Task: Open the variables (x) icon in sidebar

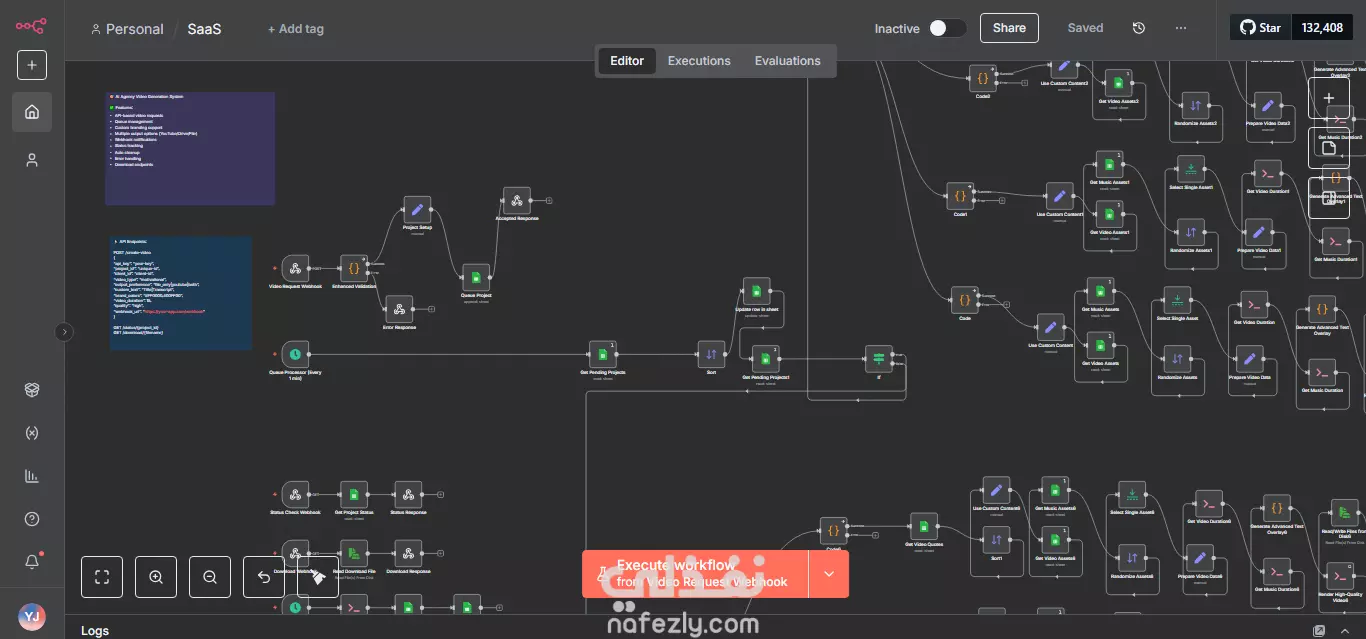Action: [32, 433]
